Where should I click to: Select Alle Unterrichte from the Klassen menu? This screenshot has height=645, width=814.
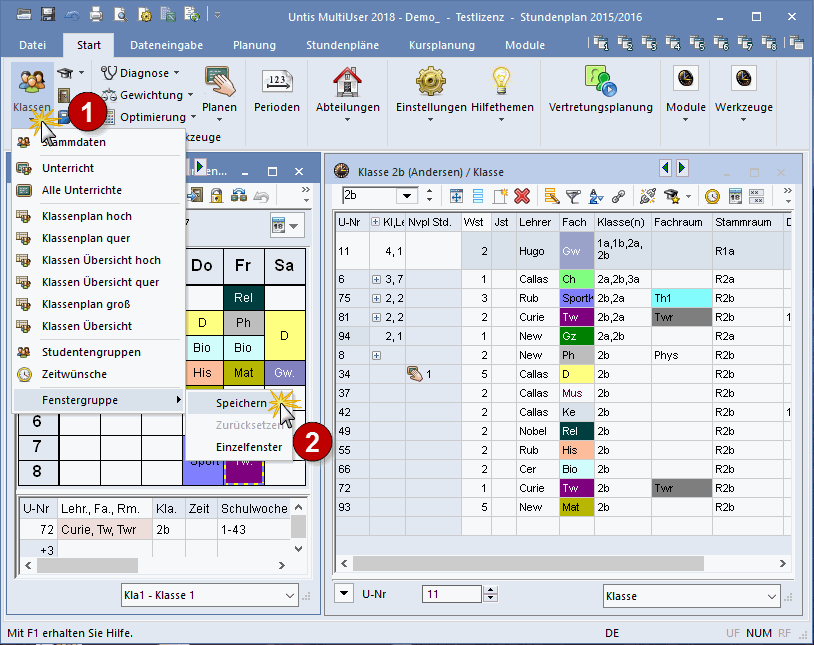coord(98,190)
